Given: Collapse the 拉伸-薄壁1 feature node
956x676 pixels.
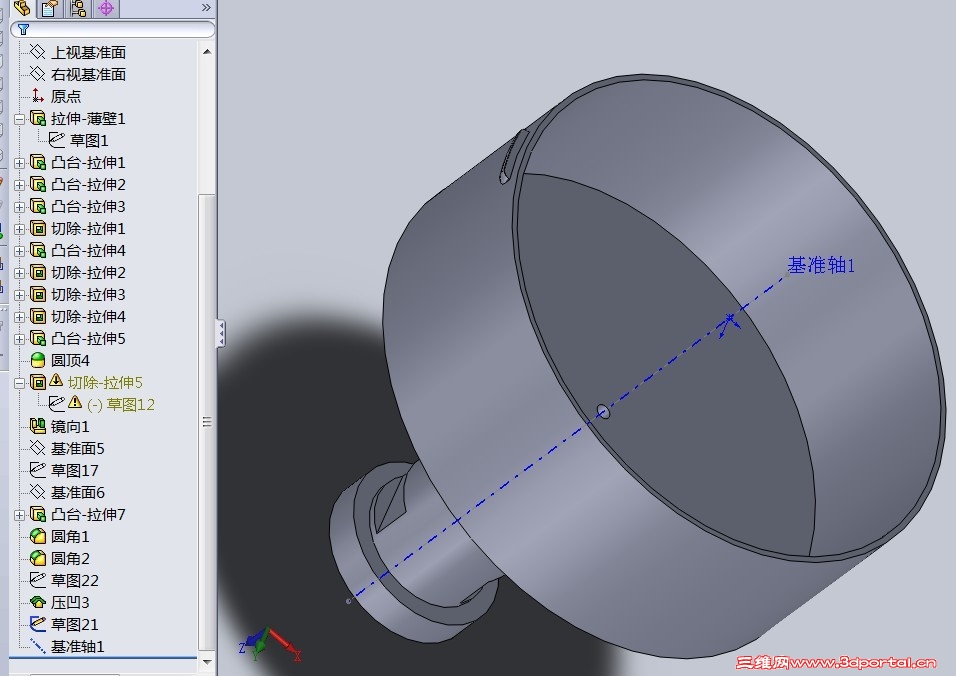Looking at the screenshot, I should tap(20, 119).
